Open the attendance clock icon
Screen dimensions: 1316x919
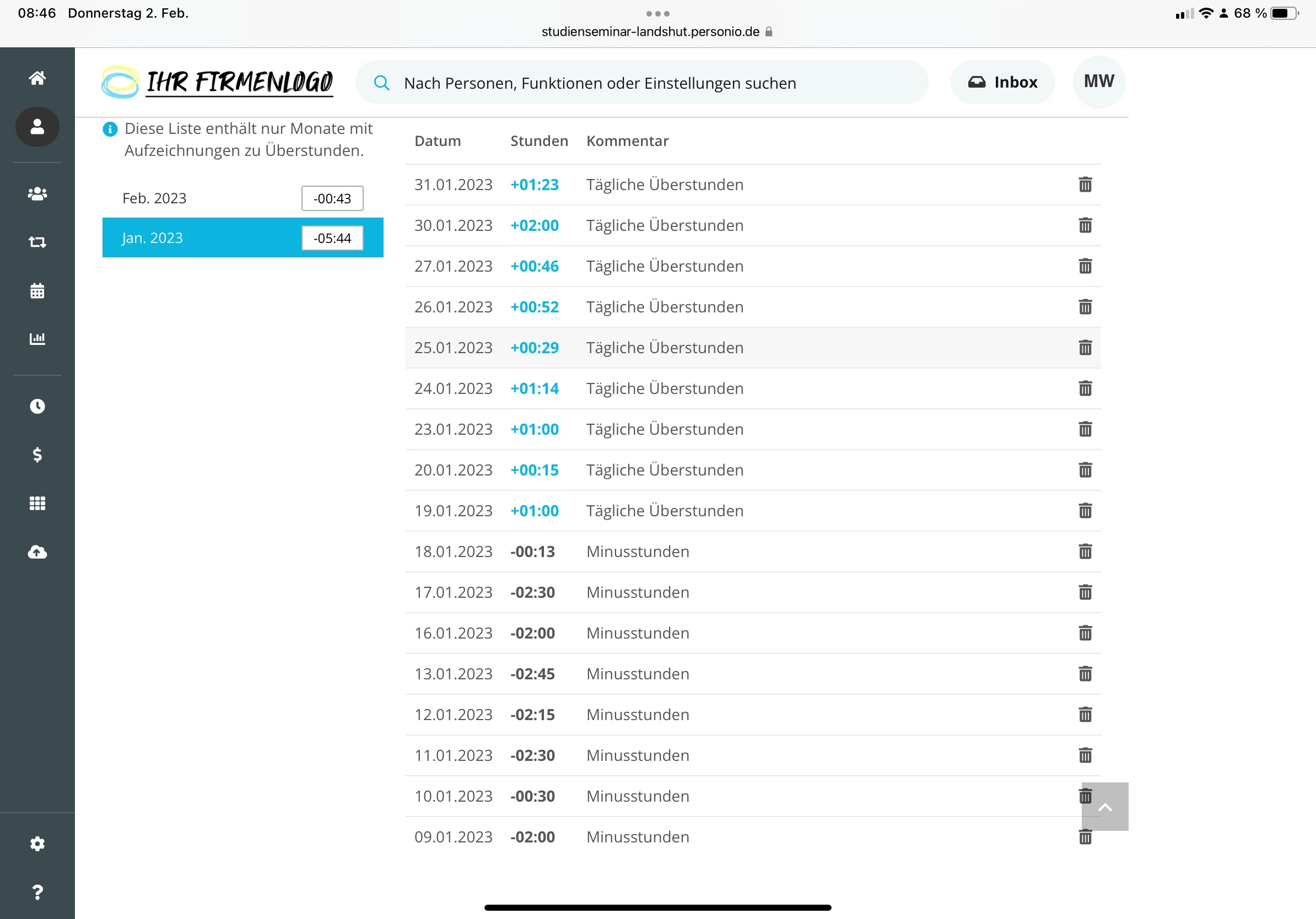pos(37,406)
